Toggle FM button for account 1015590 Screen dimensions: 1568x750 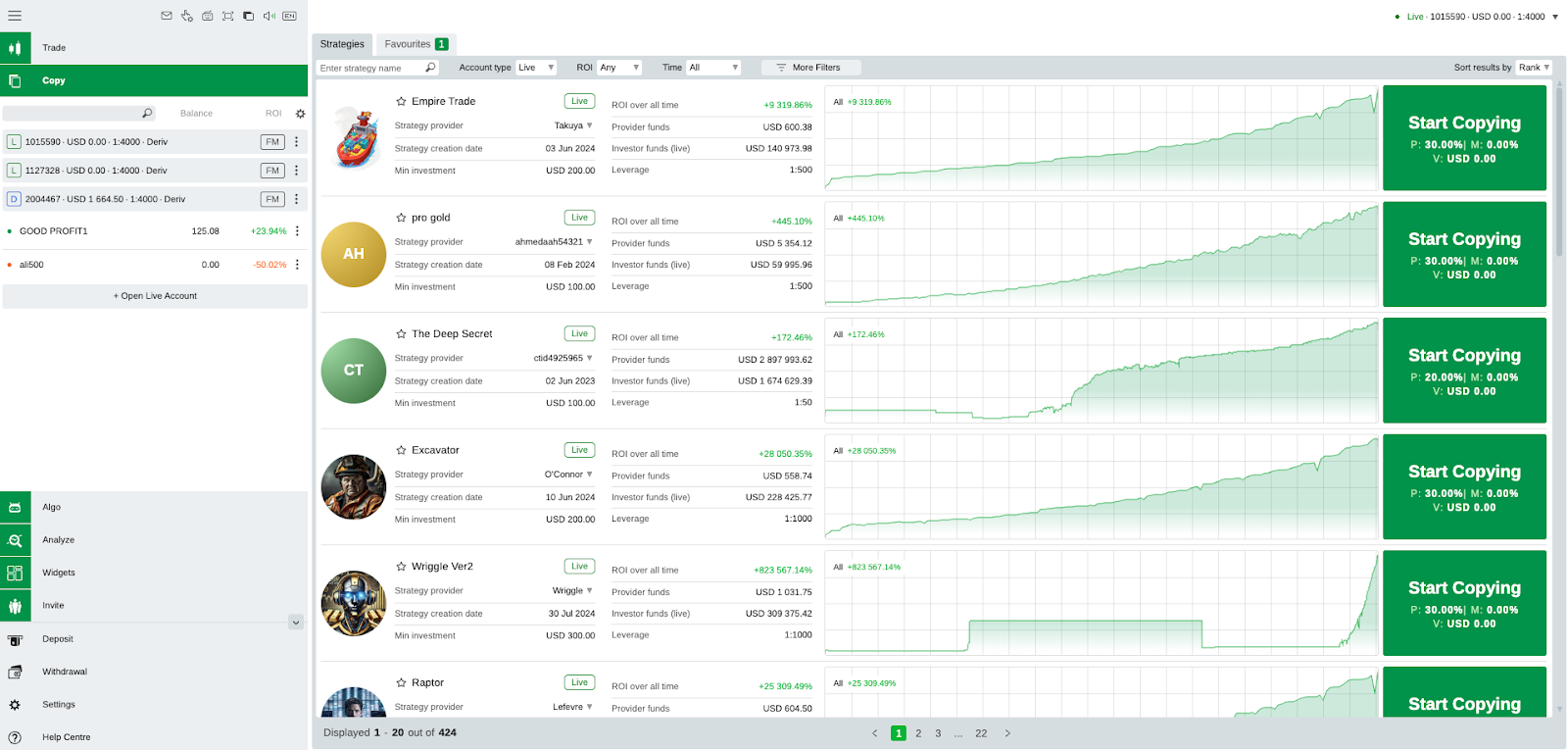click(x=272, y=142)
